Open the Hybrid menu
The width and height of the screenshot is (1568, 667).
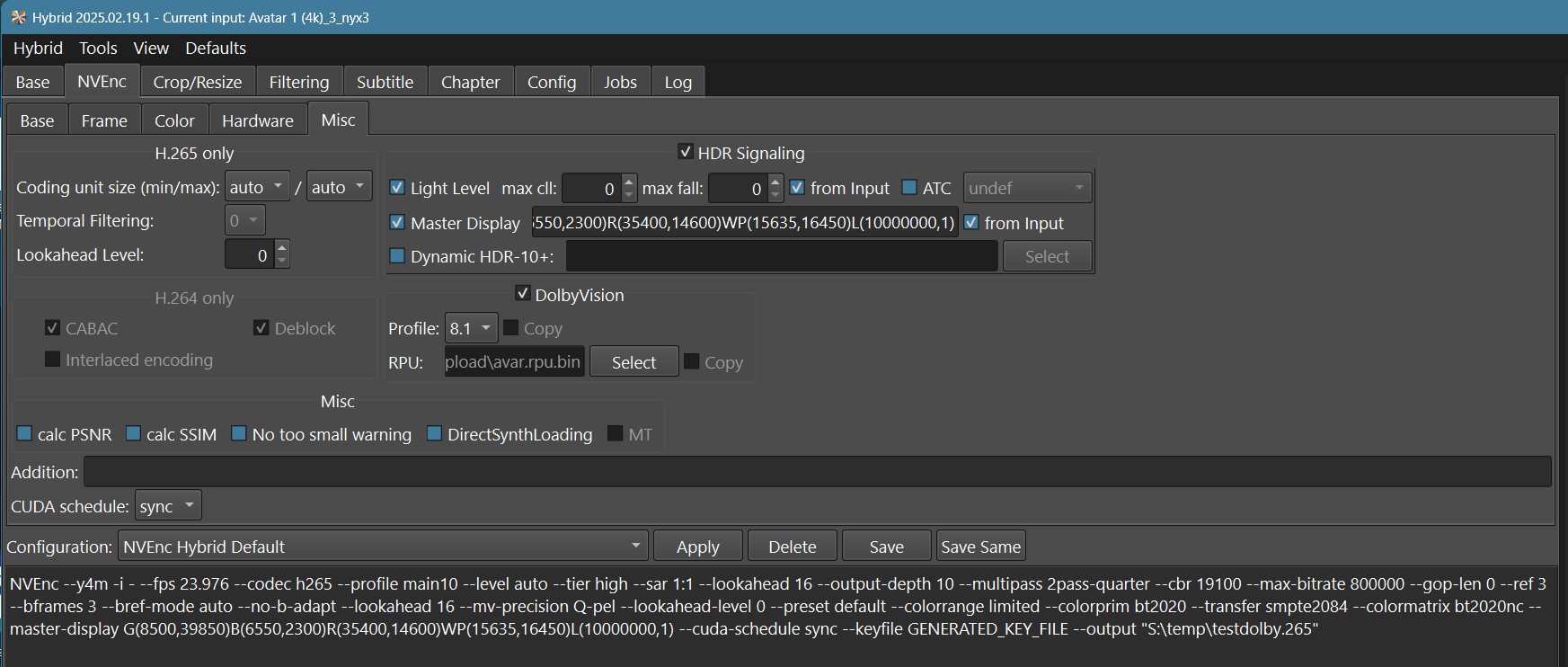pos(38,49)
